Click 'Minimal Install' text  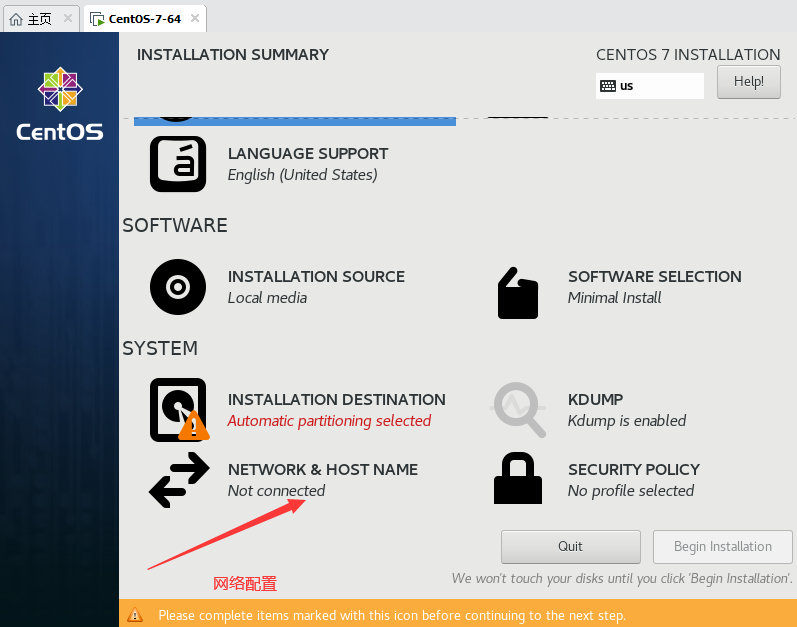615,298
